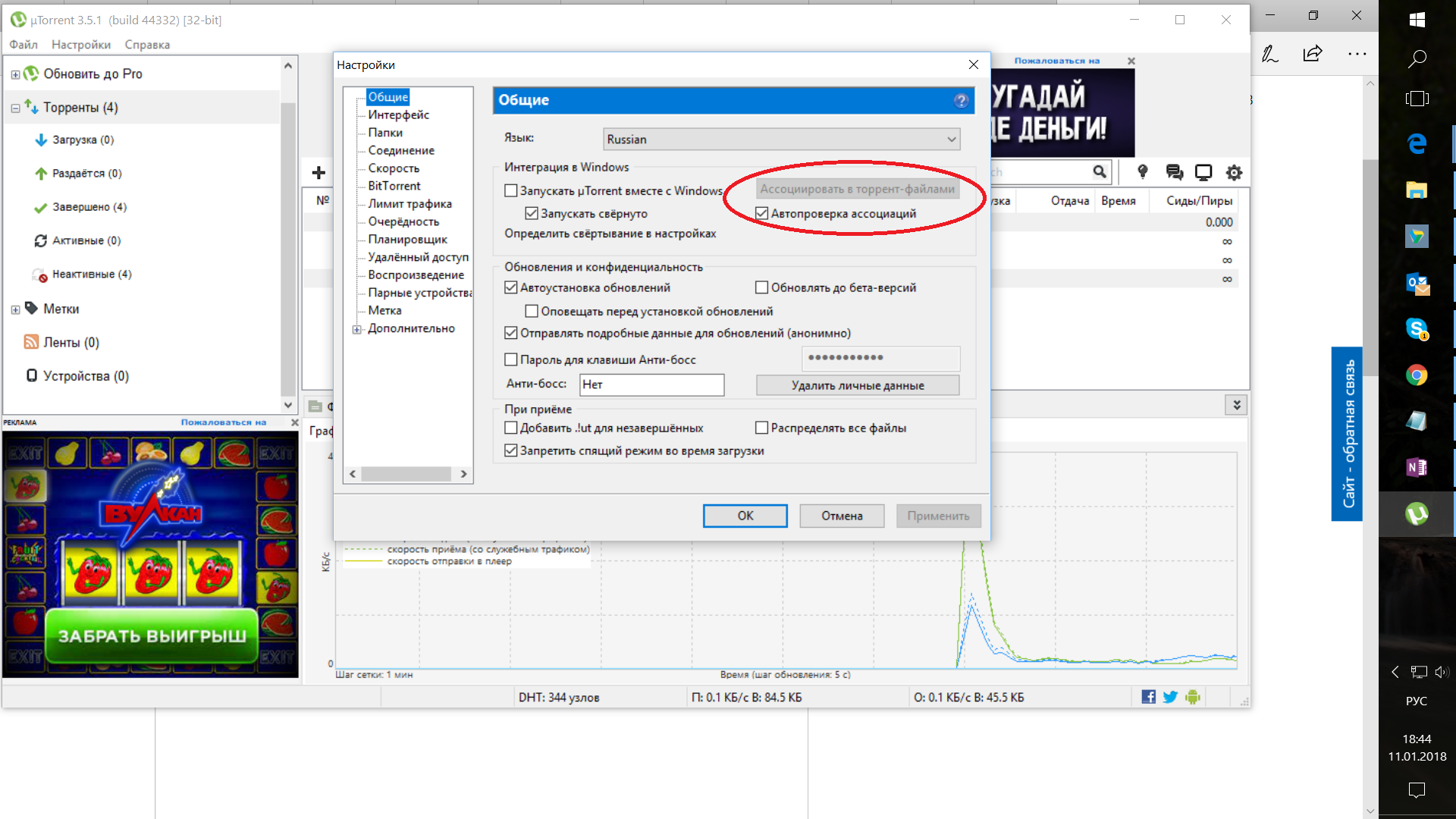Expand the Метки sidebar group

[15, 309]
